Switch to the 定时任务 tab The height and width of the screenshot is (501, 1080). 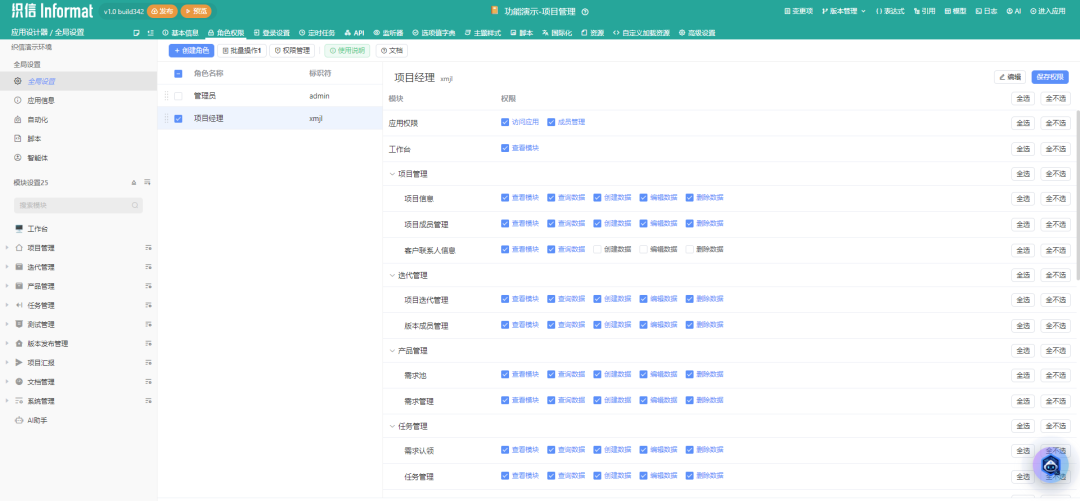pos(317,32)
